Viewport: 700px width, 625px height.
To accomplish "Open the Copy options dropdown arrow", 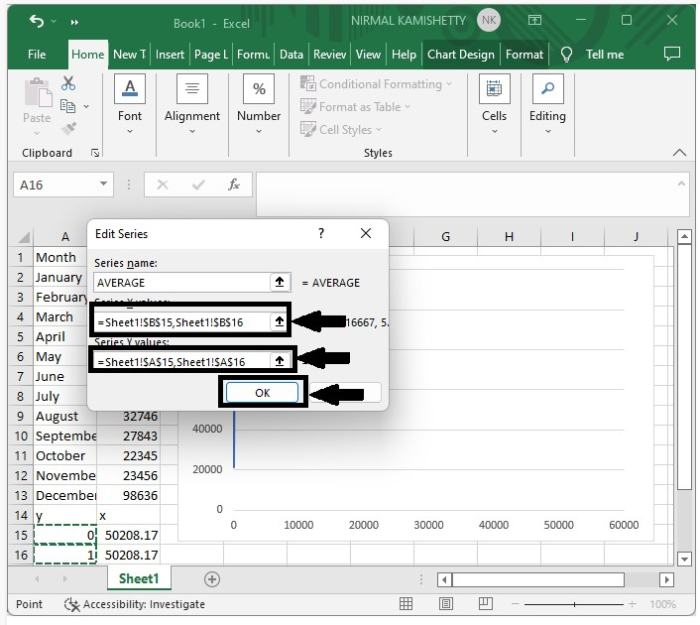I will tap(87, 106).
